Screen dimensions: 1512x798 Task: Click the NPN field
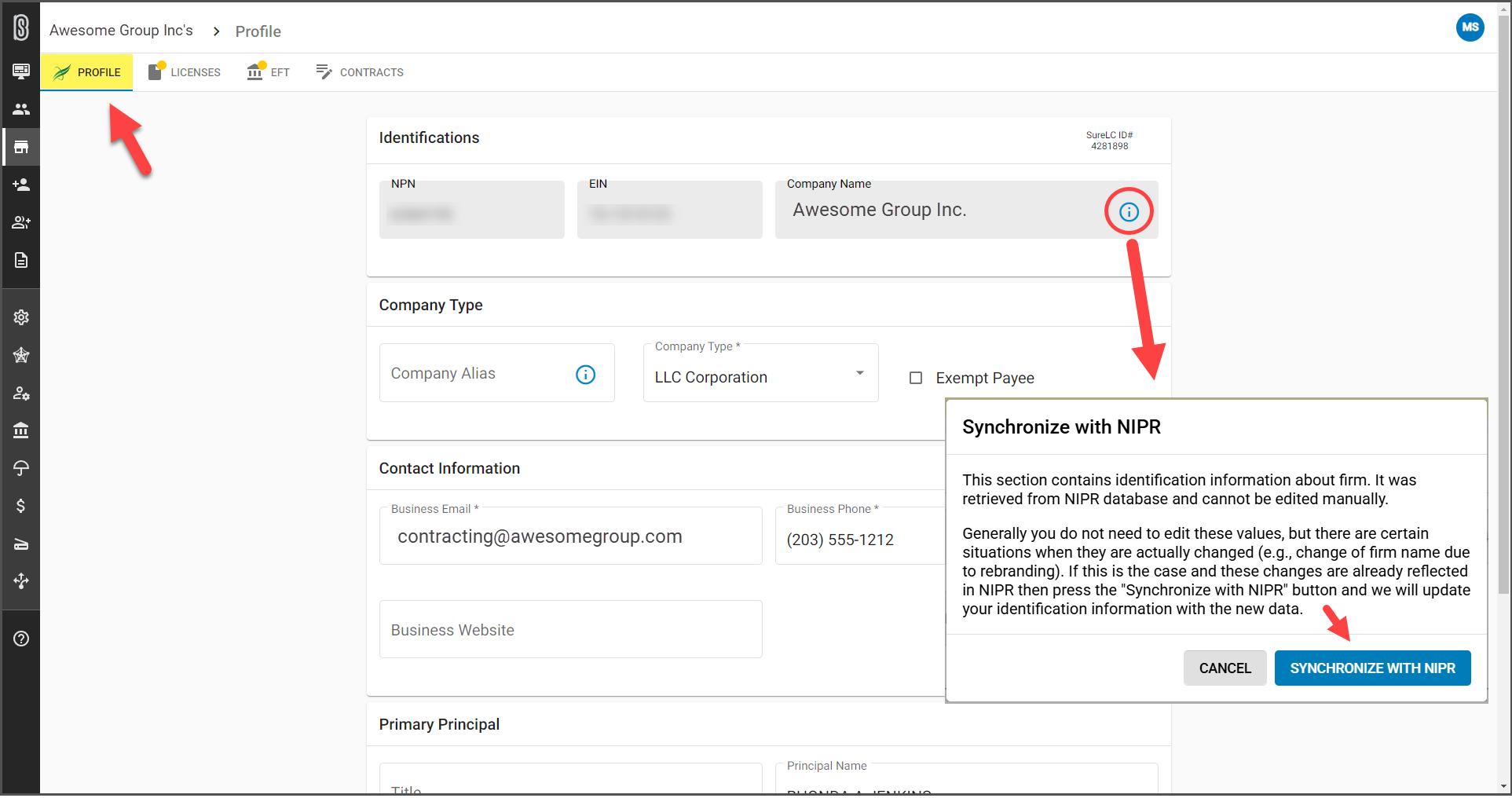coord(471,210)
